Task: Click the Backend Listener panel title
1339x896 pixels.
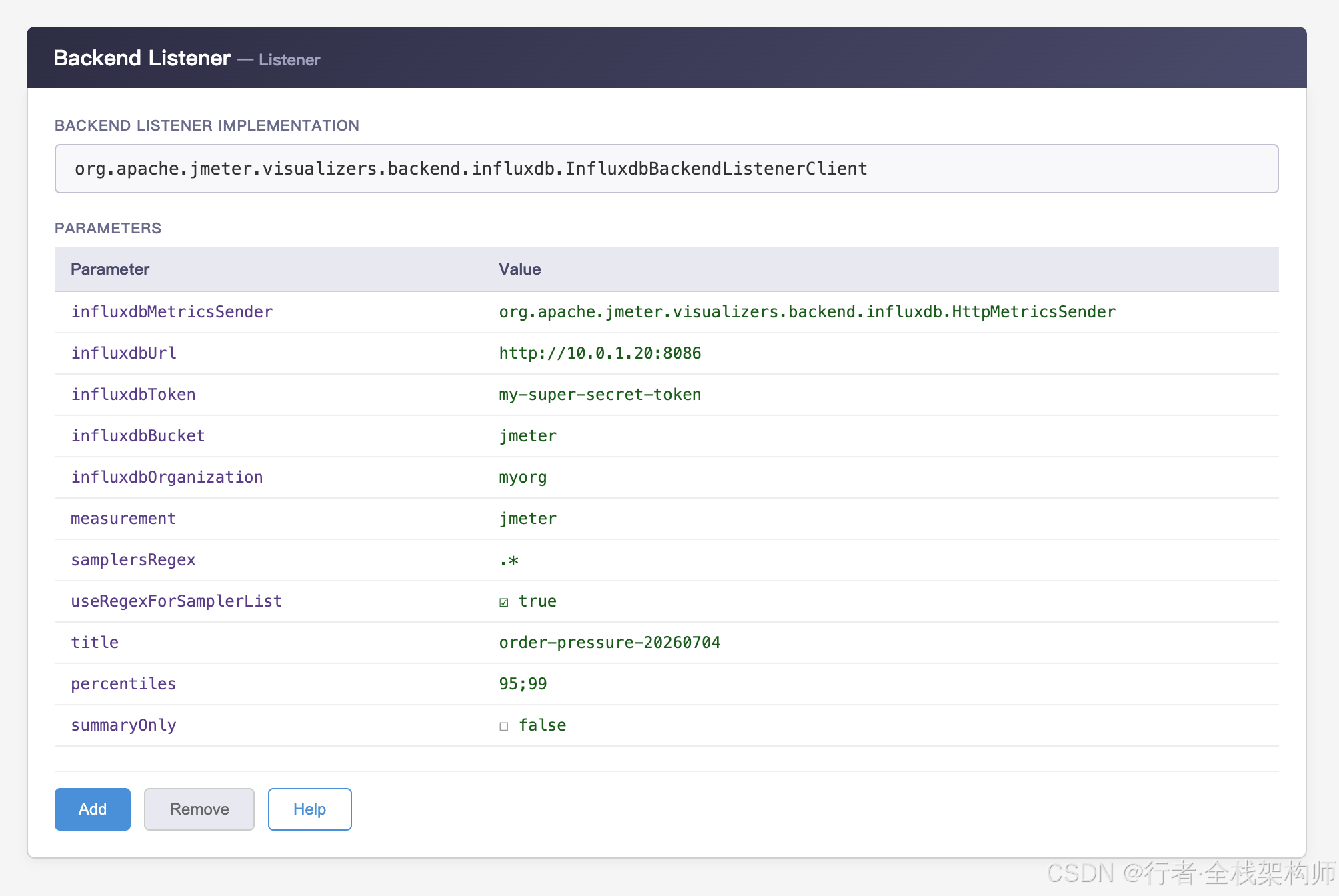Action: pos(142,58)
